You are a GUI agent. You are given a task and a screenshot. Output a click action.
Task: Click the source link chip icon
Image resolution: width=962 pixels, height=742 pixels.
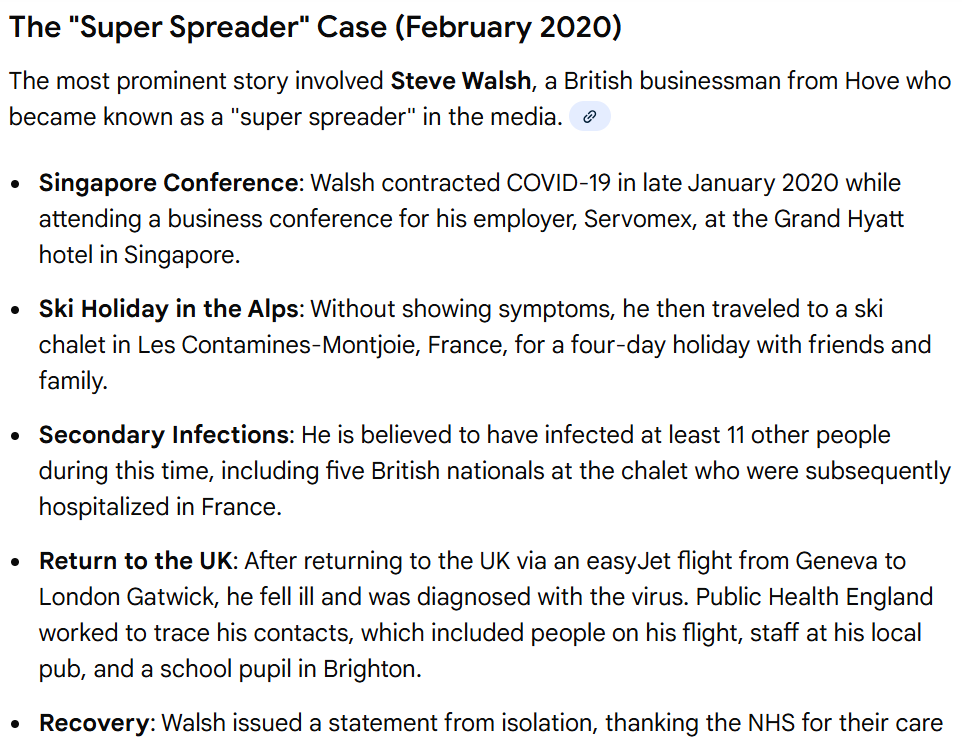[590, 117]
